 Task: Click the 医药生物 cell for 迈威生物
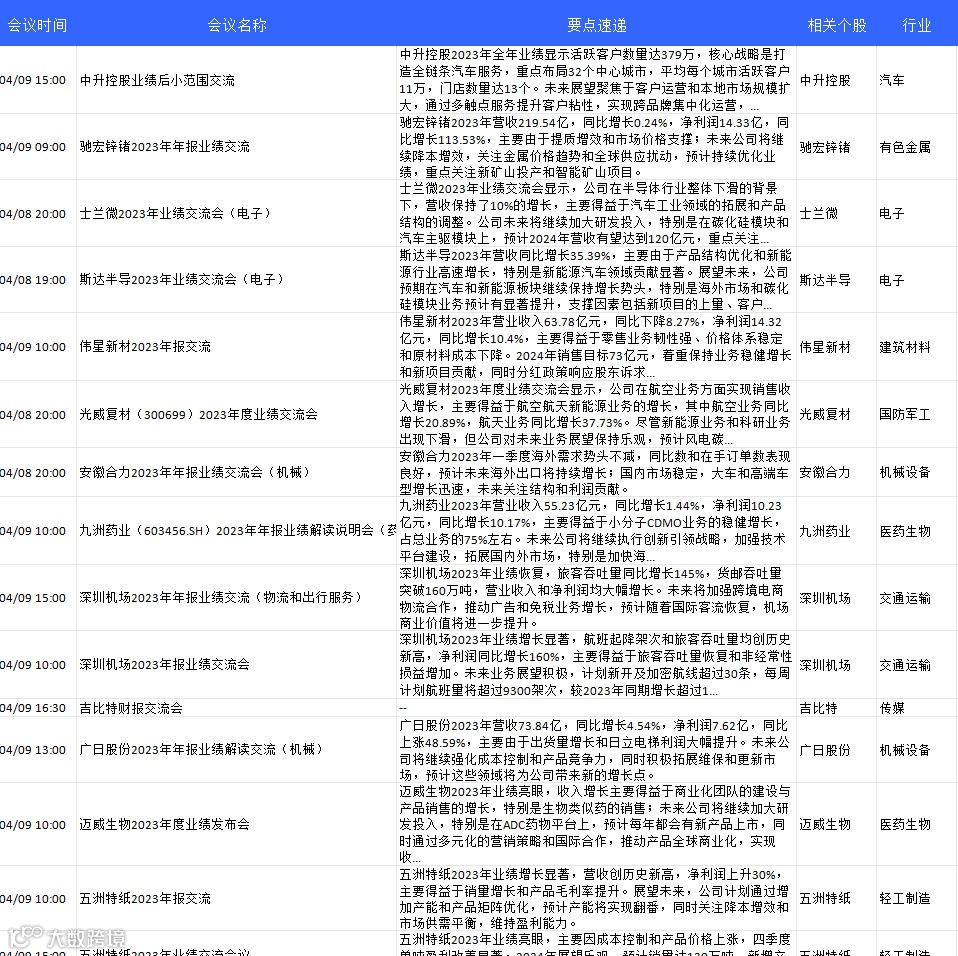tap(905, 824)
